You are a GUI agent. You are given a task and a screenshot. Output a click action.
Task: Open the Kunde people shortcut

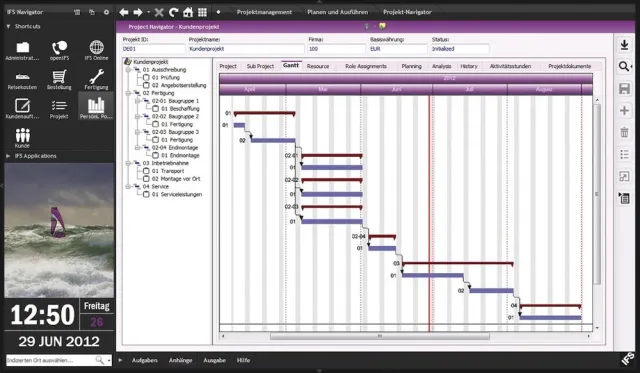click(x=22, y=138)
